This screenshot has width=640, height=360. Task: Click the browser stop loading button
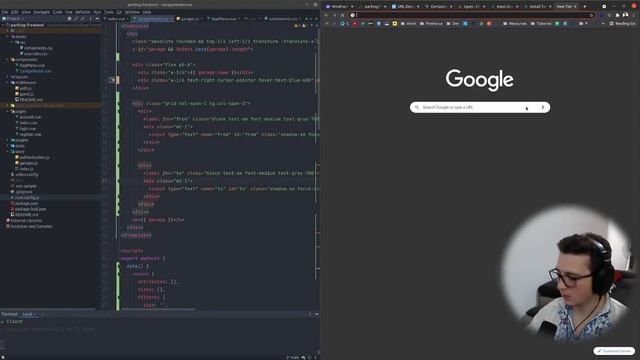pos(342,15)
